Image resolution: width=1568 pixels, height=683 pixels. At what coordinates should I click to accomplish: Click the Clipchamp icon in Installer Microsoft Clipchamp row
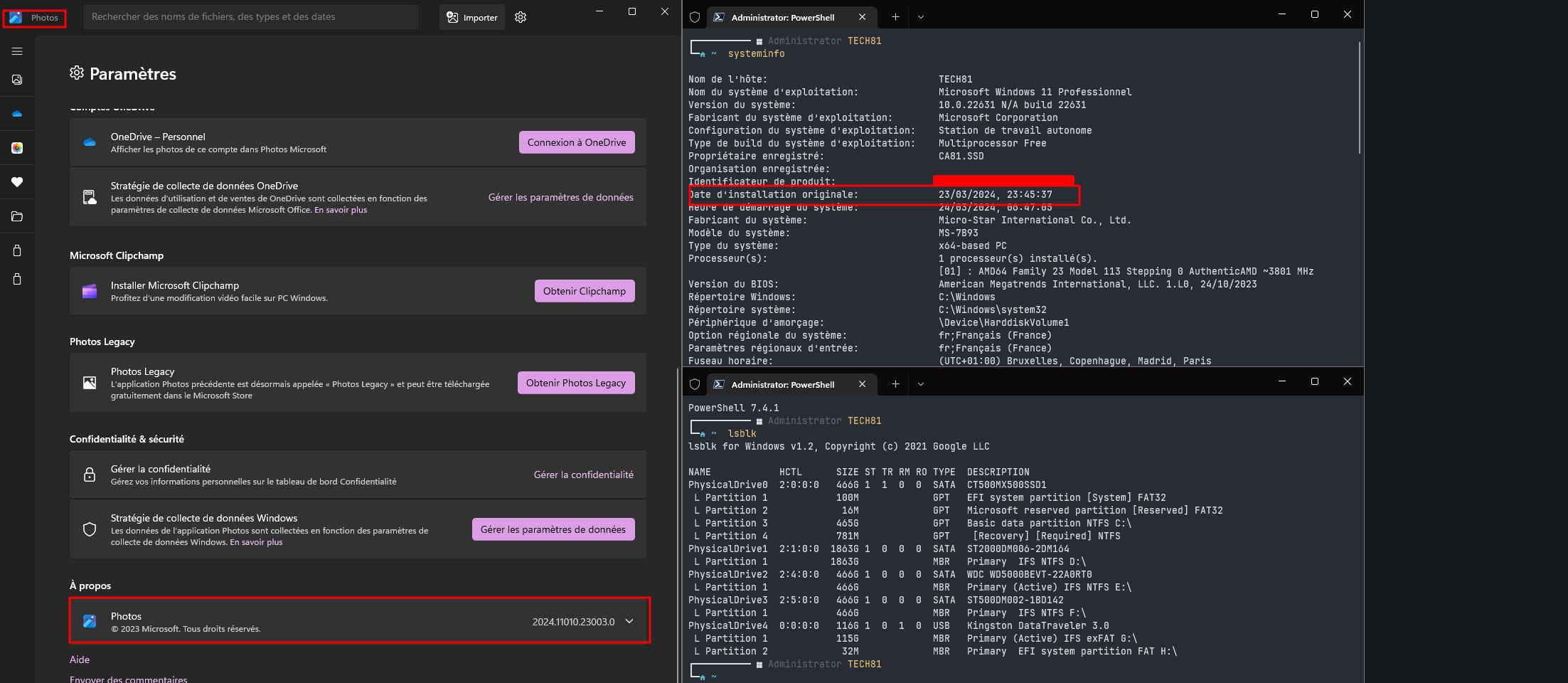[90, 291]
